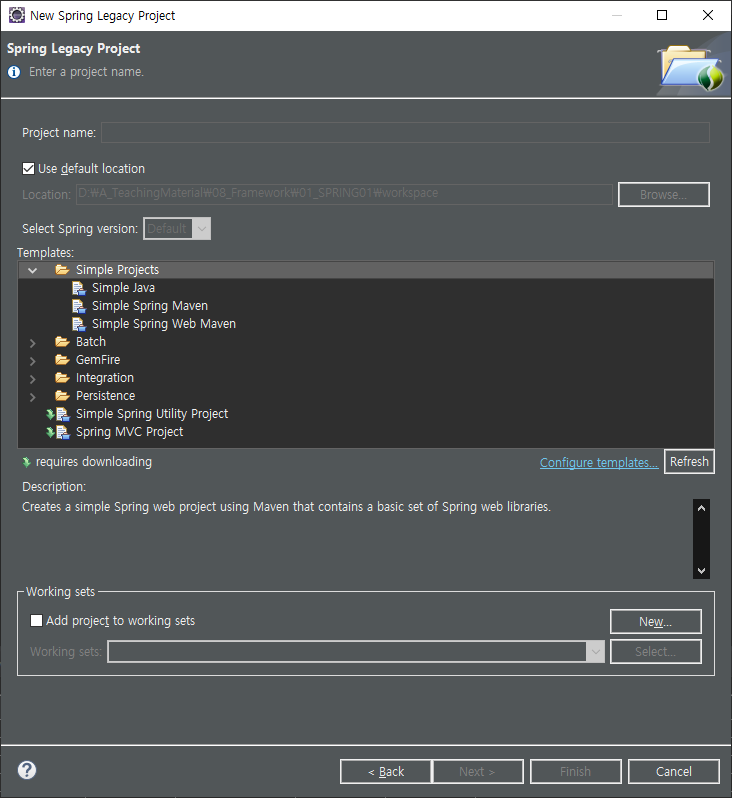Click the Simple Spring Web Maven icon
Screen dimensions: 732x798
click(78, 324)
